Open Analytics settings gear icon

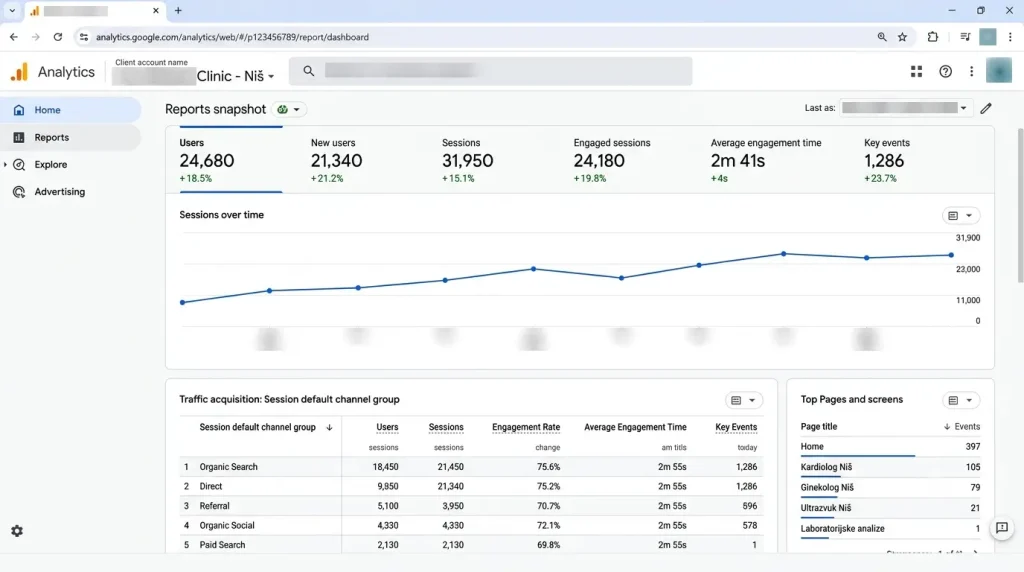coord(17,531)
